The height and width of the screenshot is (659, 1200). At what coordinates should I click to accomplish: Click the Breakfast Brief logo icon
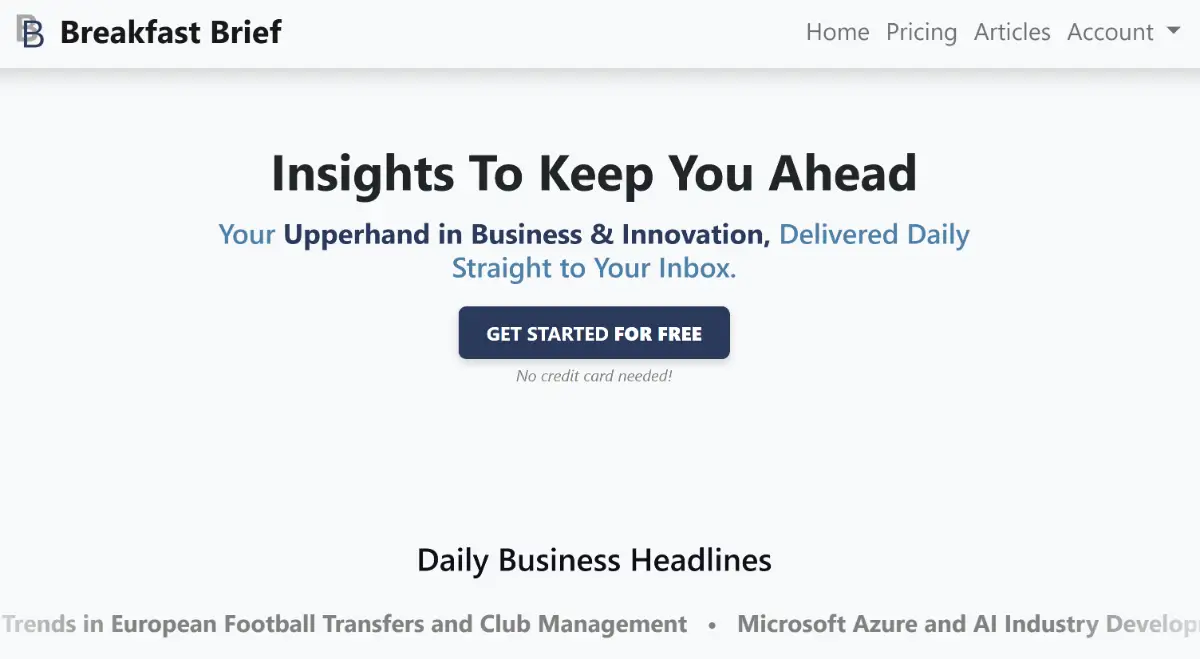click(30, 32)
